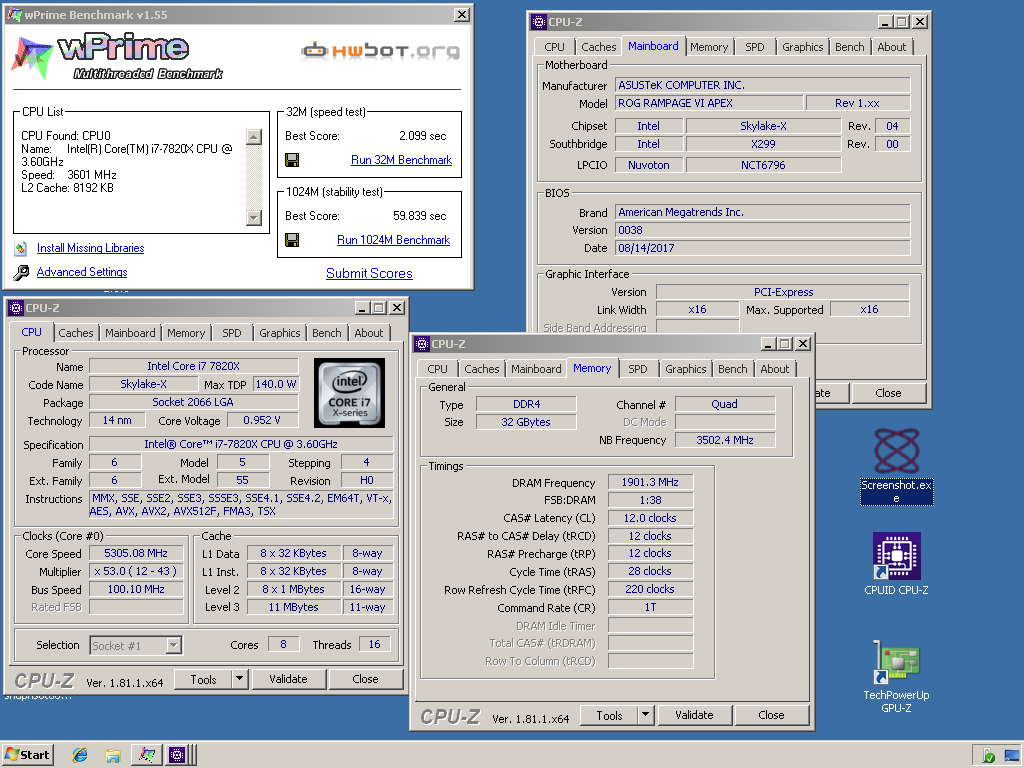This screenshot has width=1024, height=768.
Task: Select Graphics tab in the Mainboard window
Action: [803, 47]
